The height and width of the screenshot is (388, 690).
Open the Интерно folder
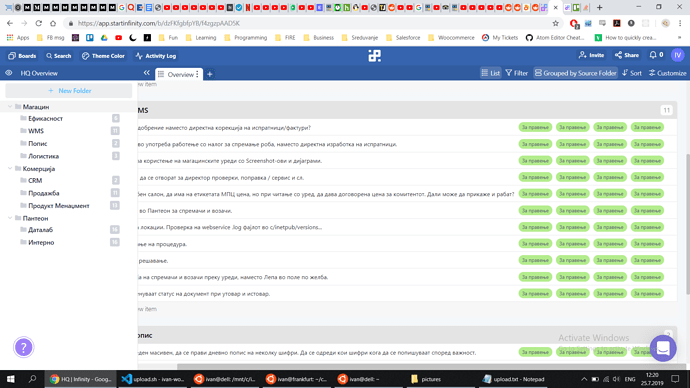[x=41, y=242]
